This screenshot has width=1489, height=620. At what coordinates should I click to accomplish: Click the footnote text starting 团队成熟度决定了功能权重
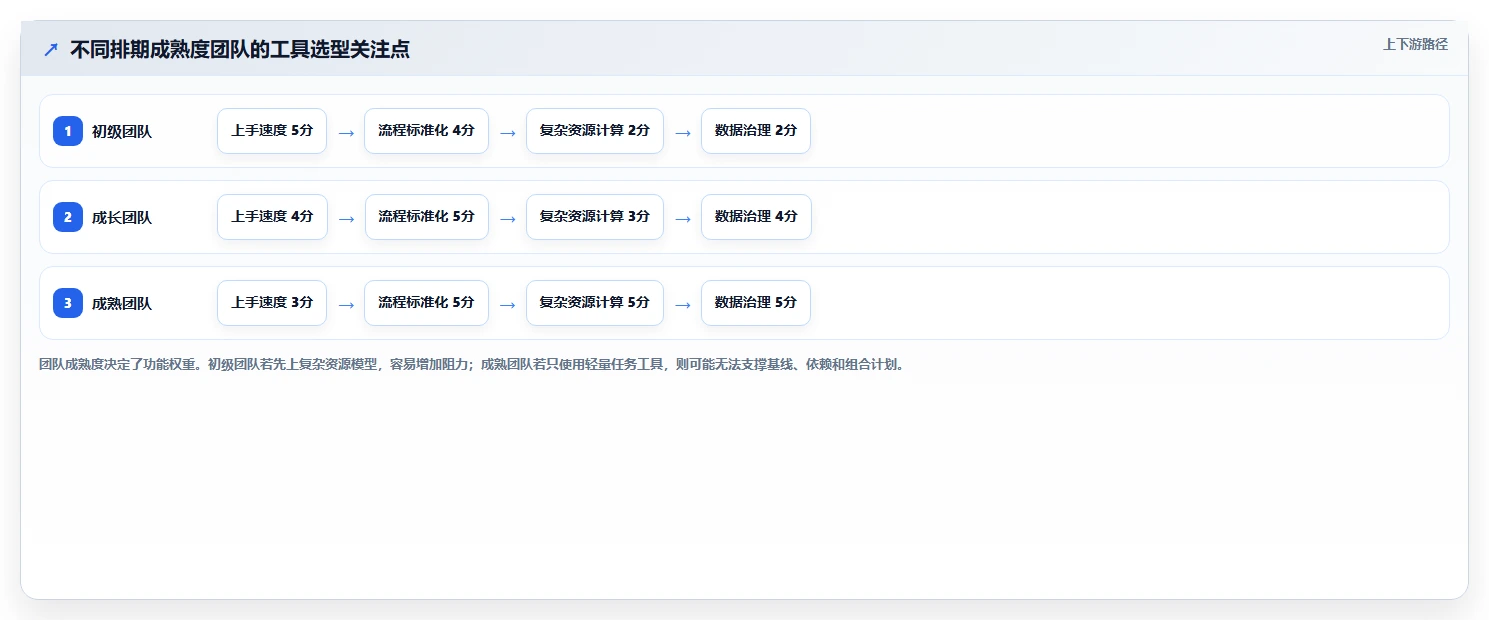[x=472, y=365]
